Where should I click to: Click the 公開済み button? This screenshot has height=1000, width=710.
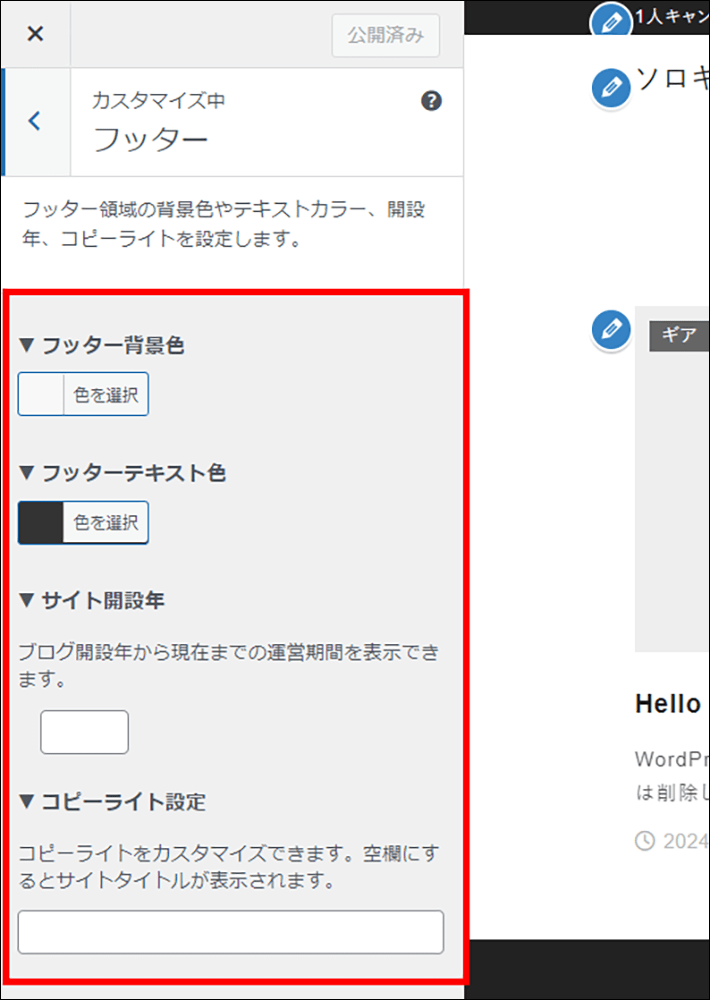[385, 35]
